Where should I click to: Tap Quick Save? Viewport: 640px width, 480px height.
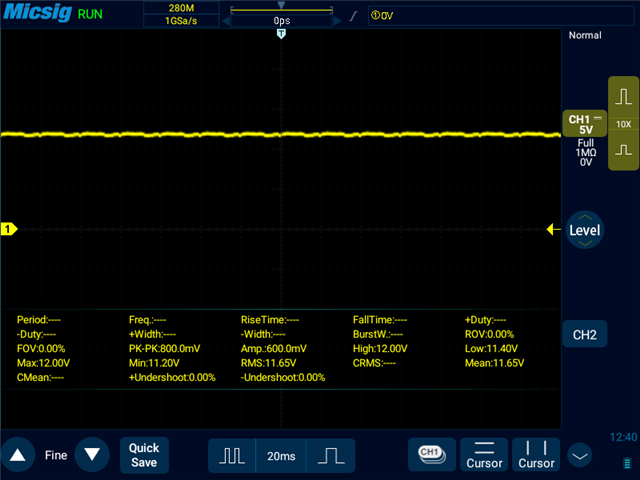(144, 455)
